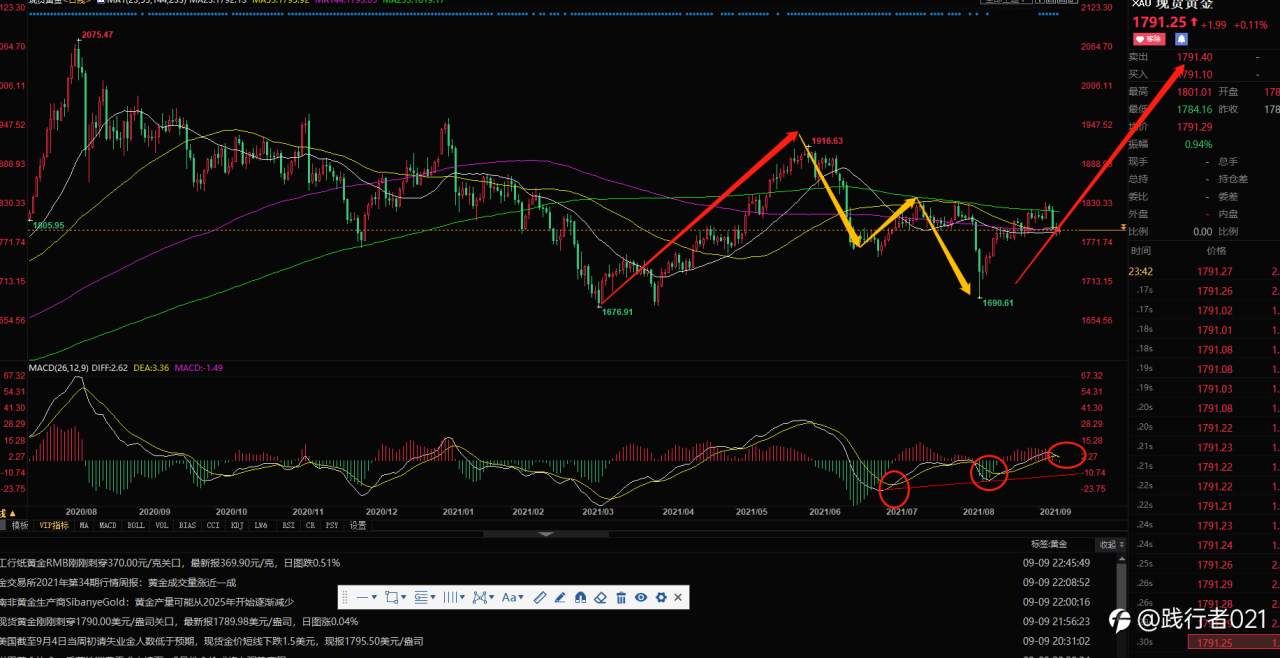Viewport: 1280px width, 658px height.
Task: Open news about 工行纸黄金RMB 370.00元
Action: pyautogui.click(x=170, y=563)
